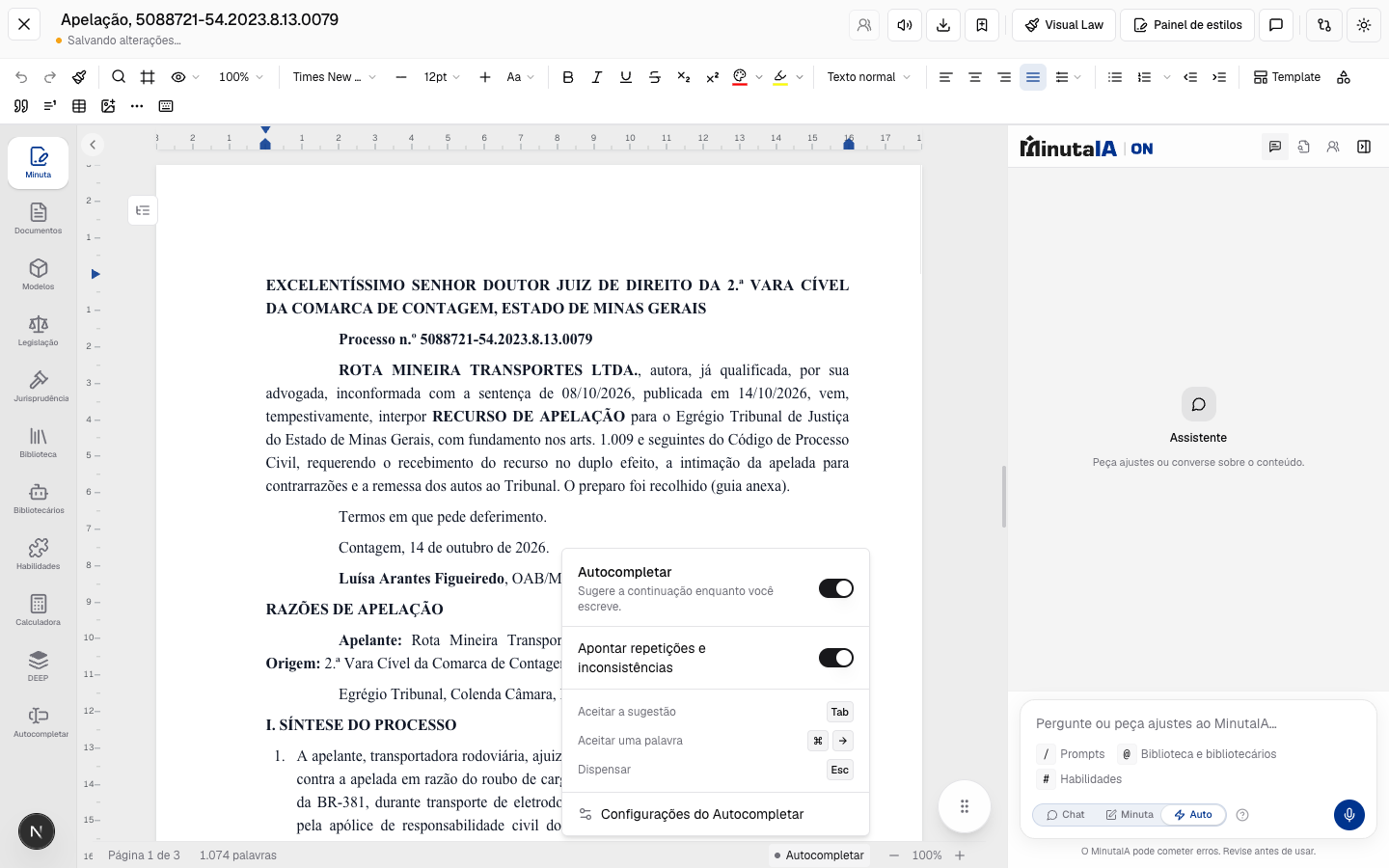Open the Modelos sidebar section
This screenshot has height=868, width=1389.
coord(38,274)
